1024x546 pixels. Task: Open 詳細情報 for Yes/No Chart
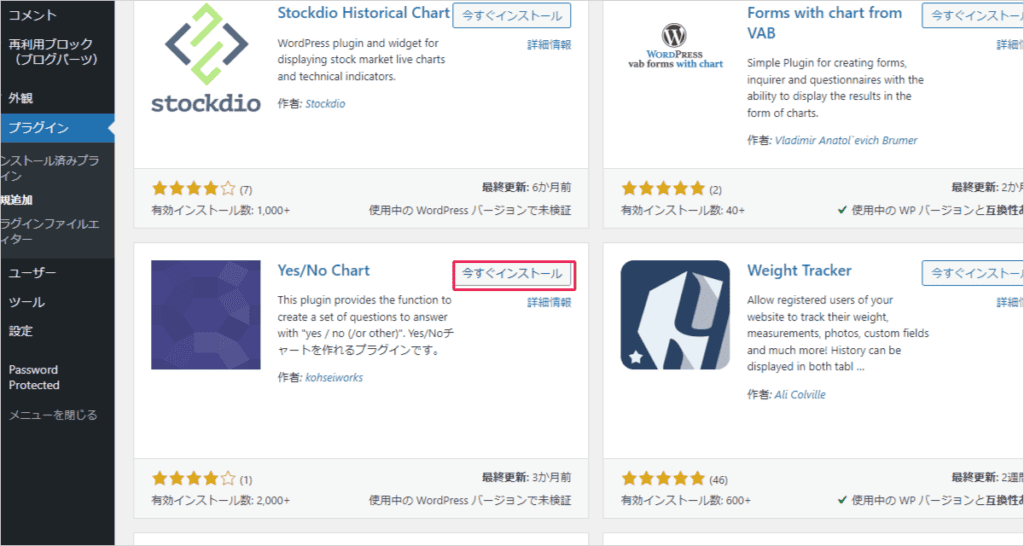pos(549,302)
